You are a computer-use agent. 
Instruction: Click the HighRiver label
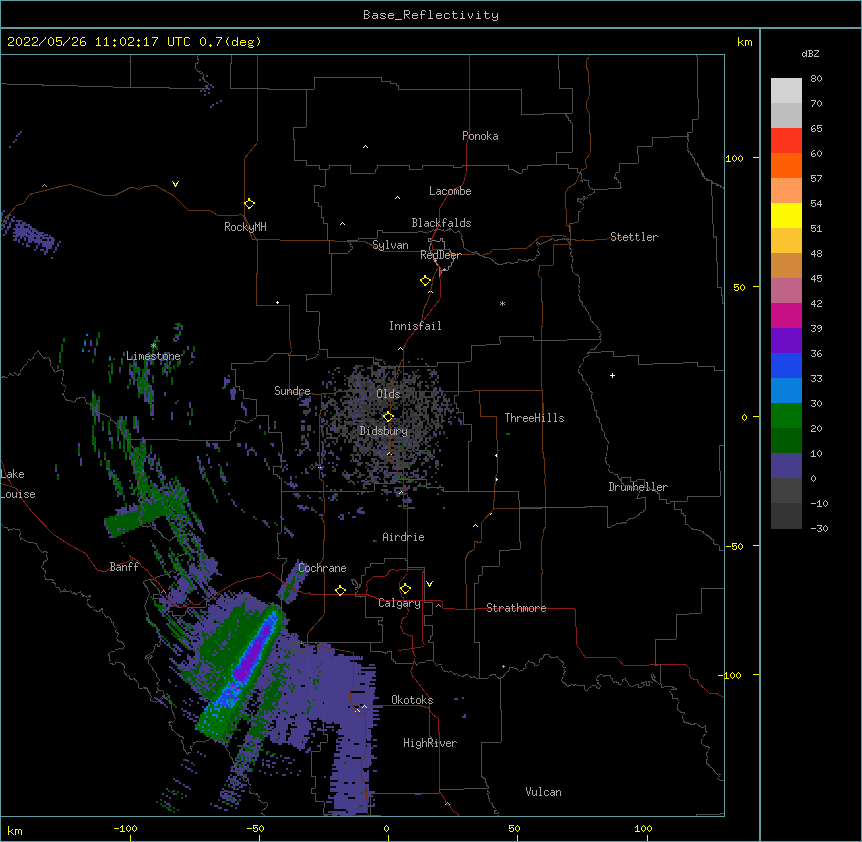coord(430,743)
